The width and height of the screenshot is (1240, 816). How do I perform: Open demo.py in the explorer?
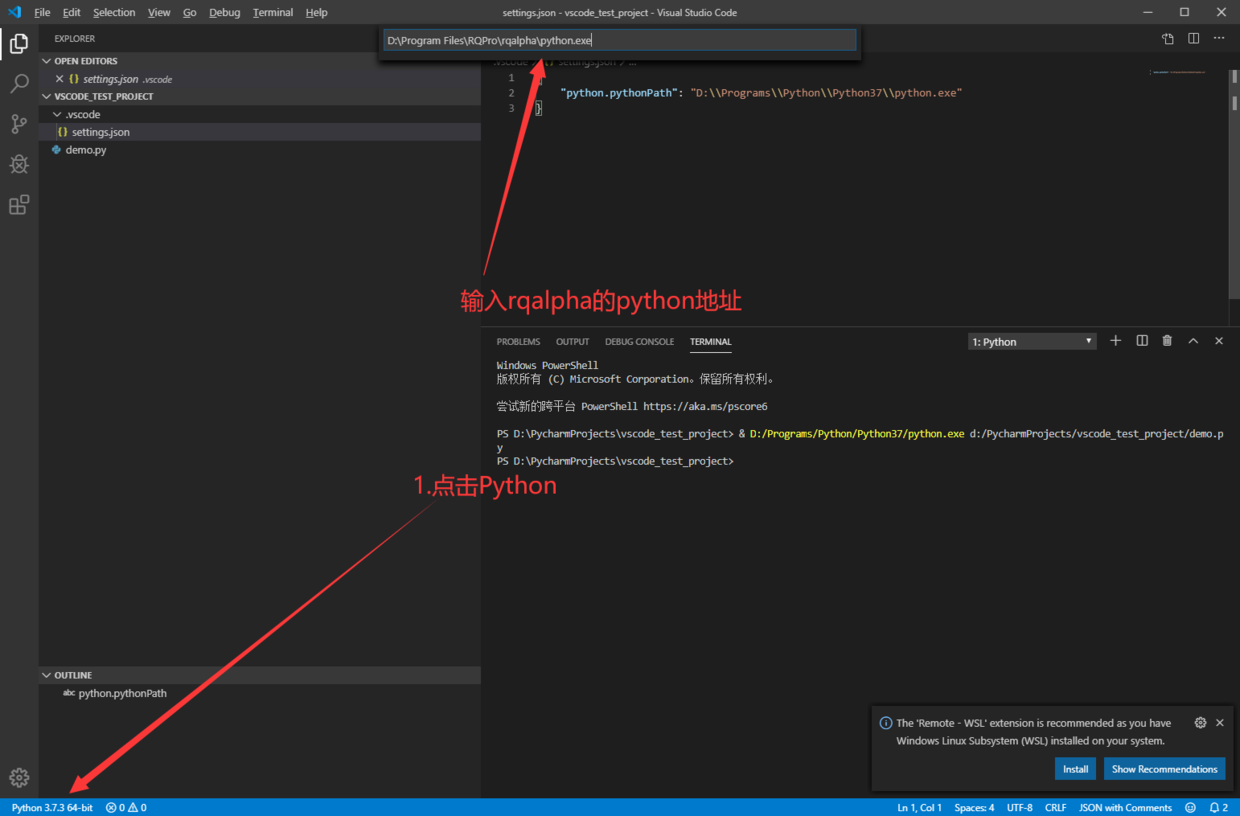[260, 150]
